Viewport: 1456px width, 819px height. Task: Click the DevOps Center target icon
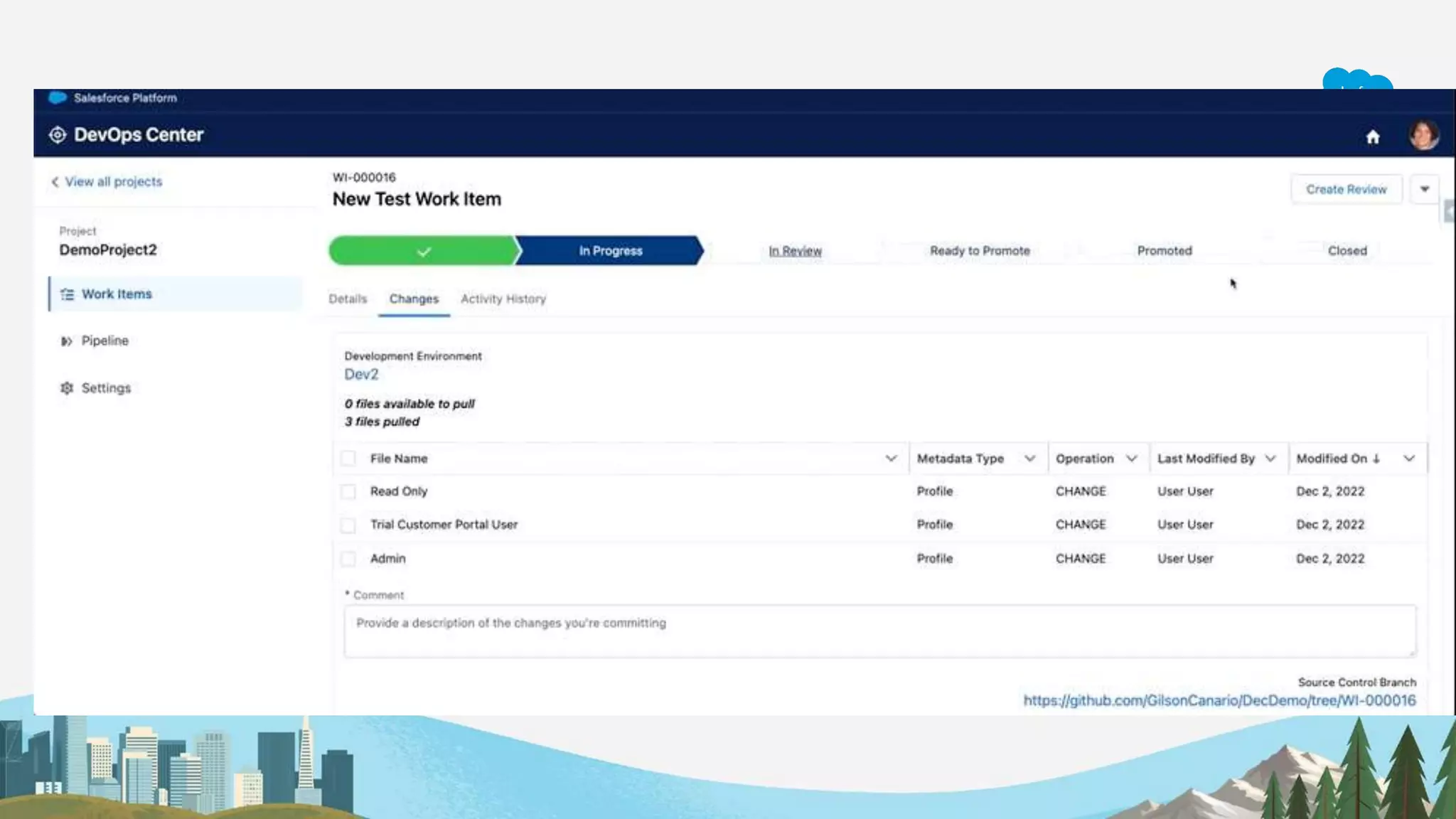click(58, 135)
